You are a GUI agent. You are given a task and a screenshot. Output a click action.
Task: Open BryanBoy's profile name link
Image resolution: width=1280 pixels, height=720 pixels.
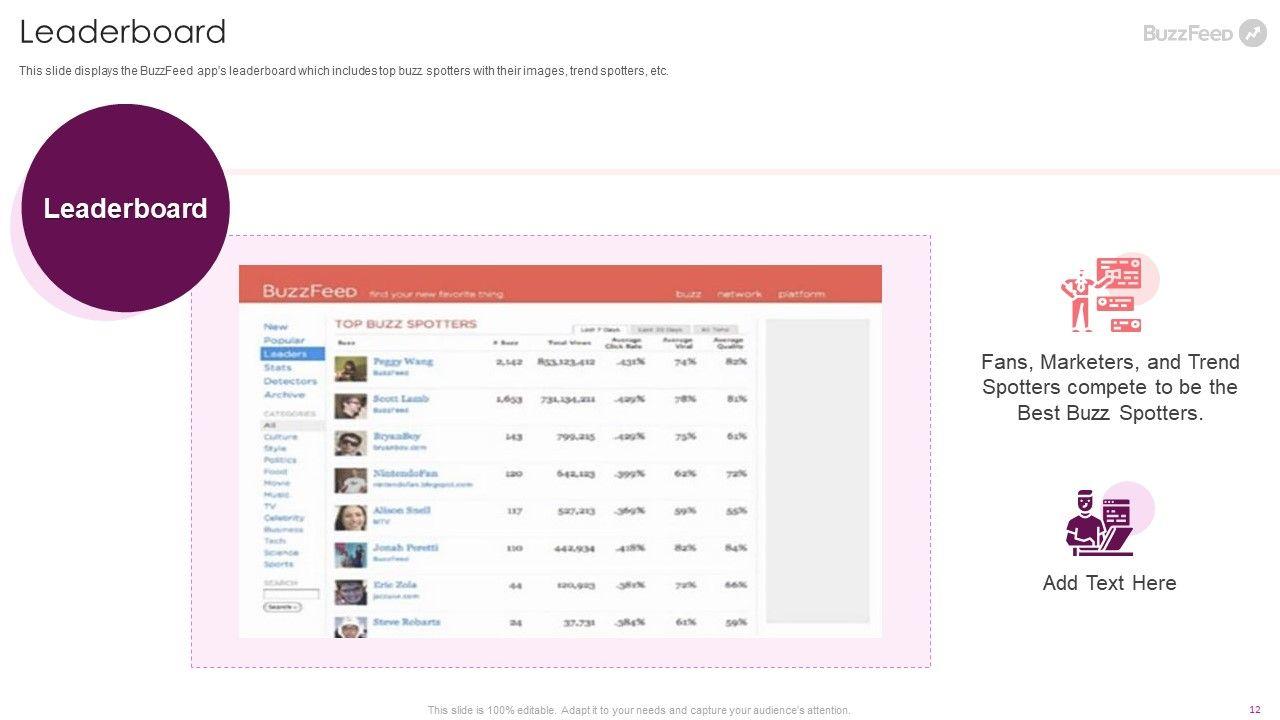coord(397,436)
